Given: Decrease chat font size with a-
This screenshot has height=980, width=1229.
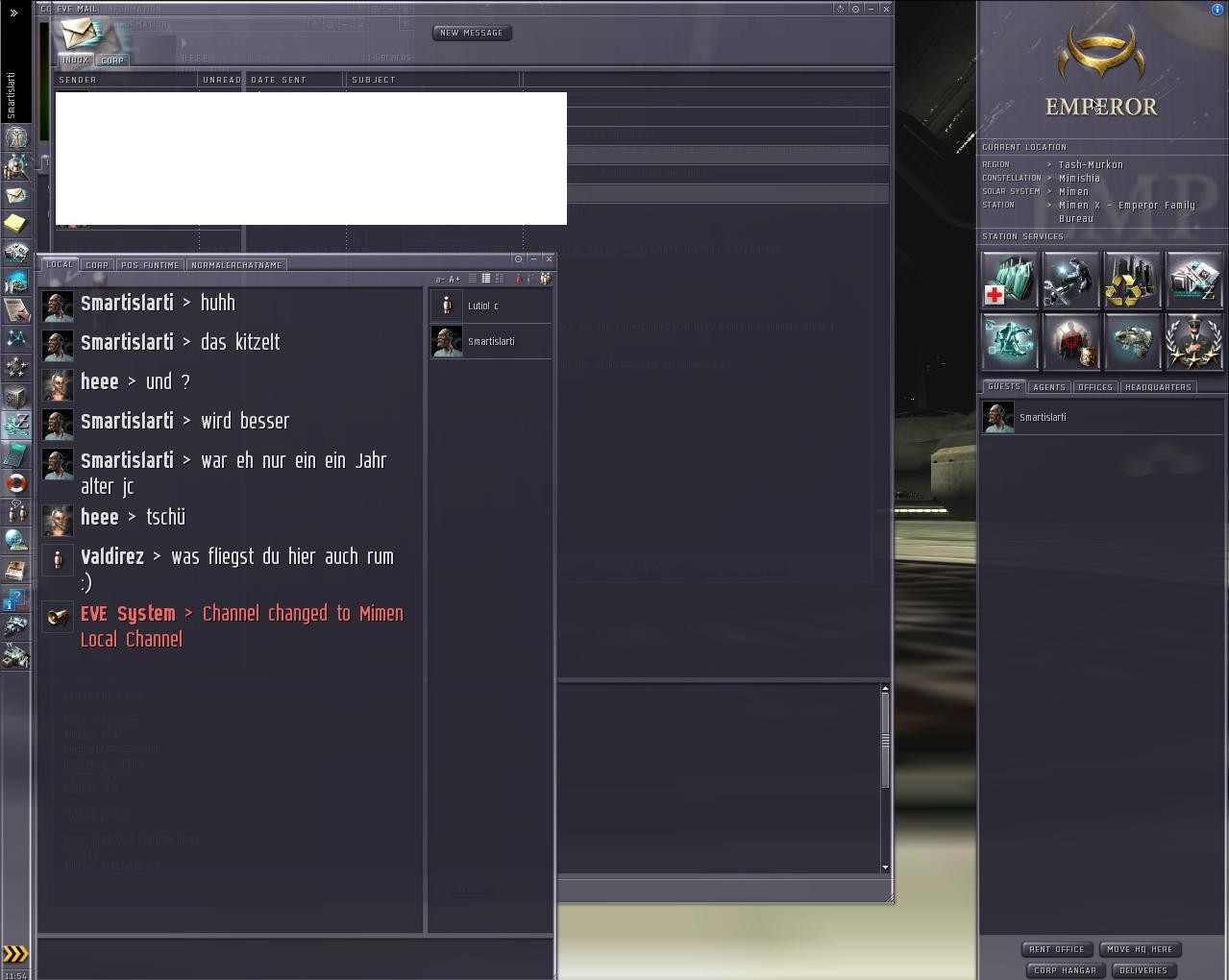Looking at the screenshot, I should click(440, 280).
